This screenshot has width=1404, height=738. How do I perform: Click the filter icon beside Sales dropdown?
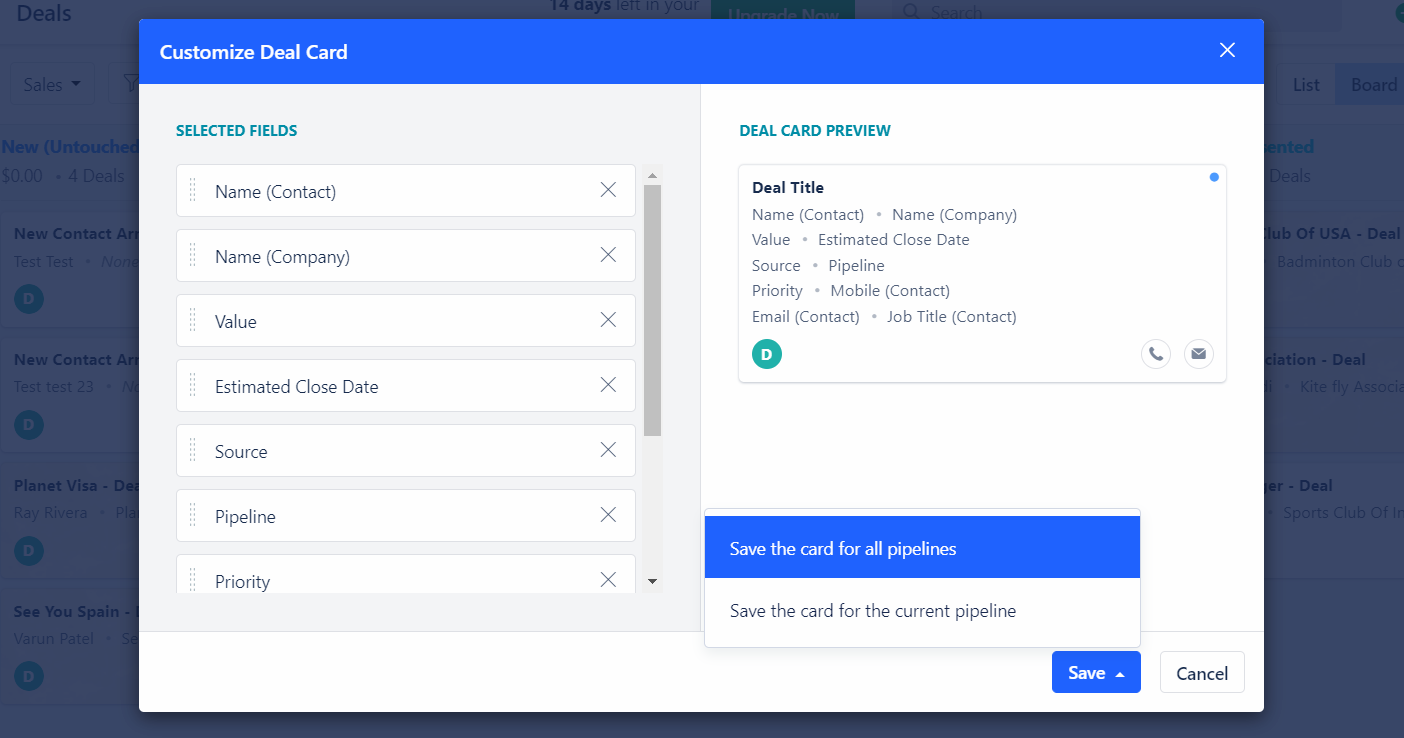pyautogui.click(x=133, y=83)
